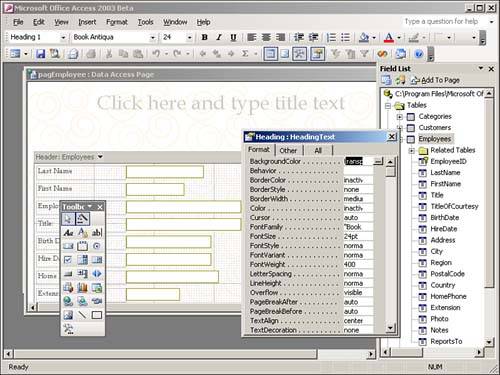Toggle Bold formatting
Screen dimensions: 500x375
(205, 37)
